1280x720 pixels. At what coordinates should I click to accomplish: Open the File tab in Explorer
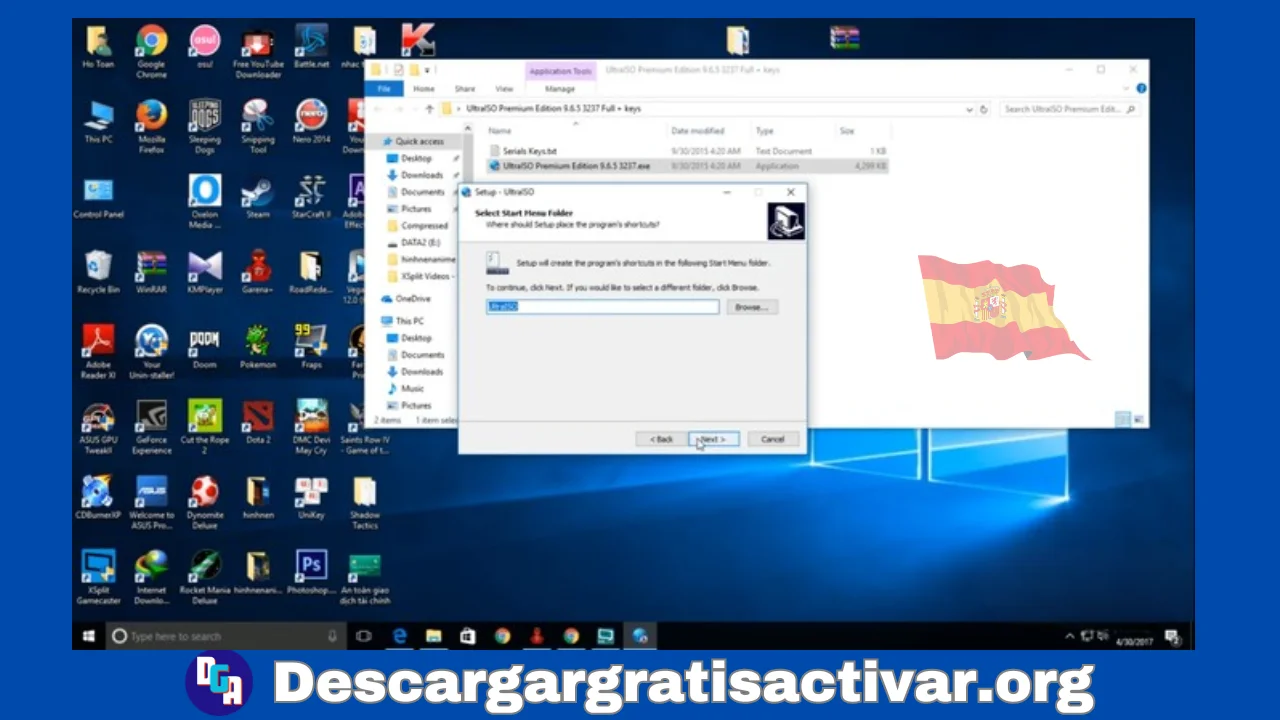tap(384, 89)
